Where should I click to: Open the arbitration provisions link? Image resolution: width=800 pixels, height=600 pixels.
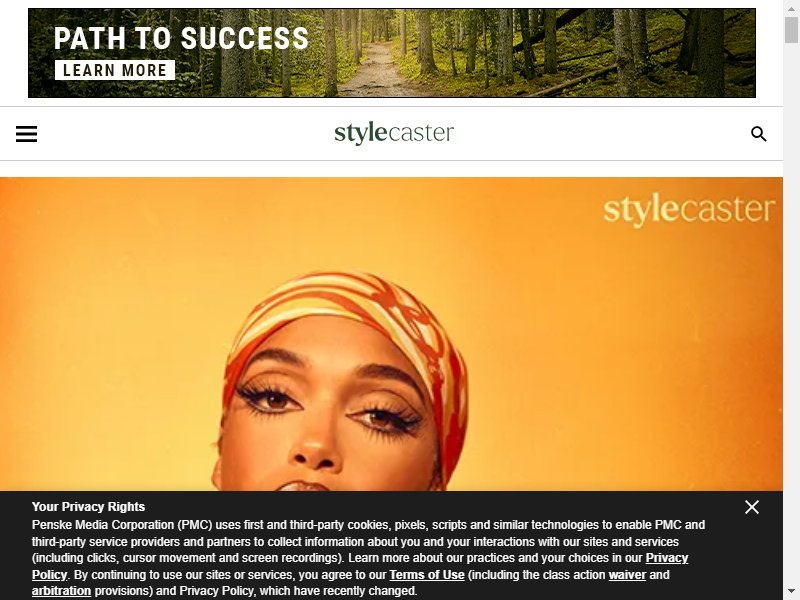[x=61, y=591]
